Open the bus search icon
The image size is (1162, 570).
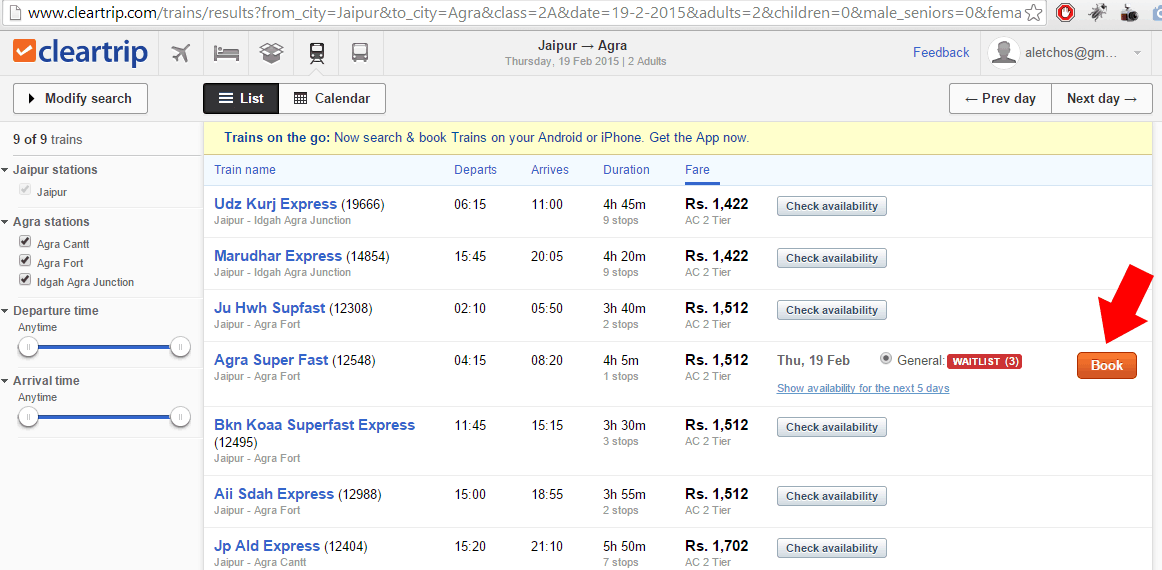360,53
